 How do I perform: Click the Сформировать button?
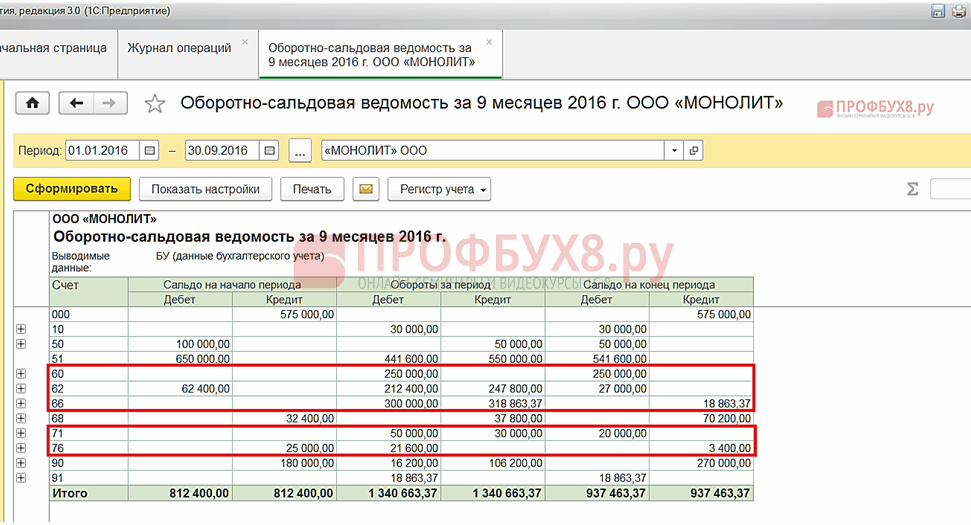click(x=72, y=189)
